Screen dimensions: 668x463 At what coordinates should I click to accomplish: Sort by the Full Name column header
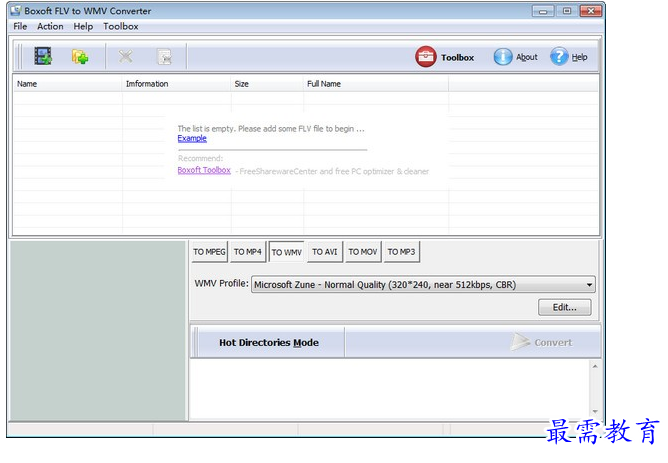click(x=376, y=84)
